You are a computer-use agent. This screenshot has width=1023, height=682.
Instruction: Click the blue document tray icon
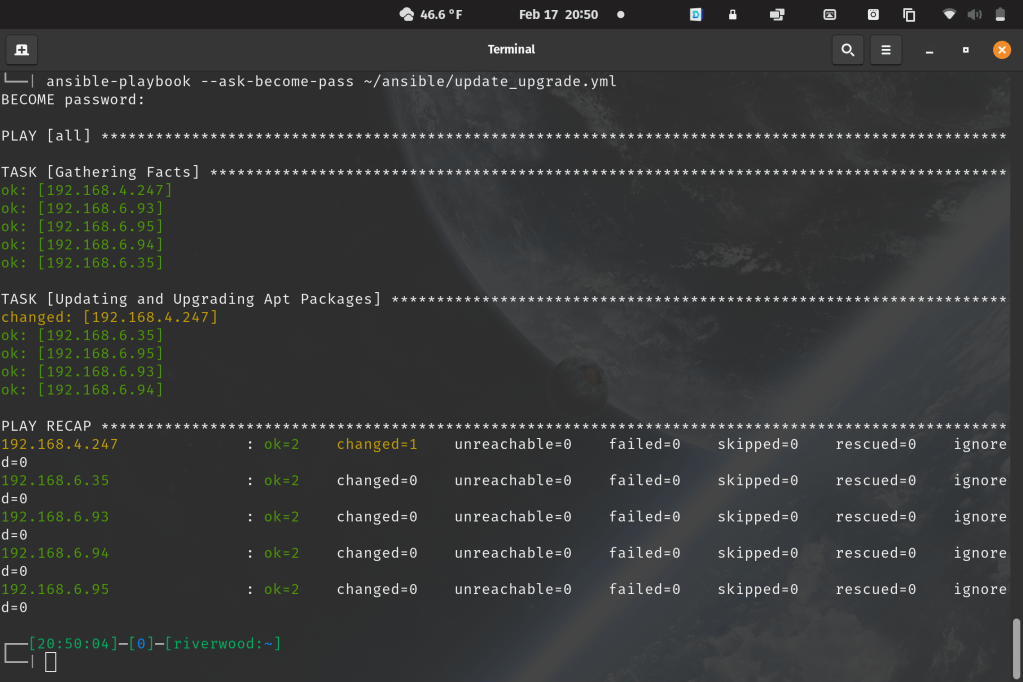click(696, 14)
